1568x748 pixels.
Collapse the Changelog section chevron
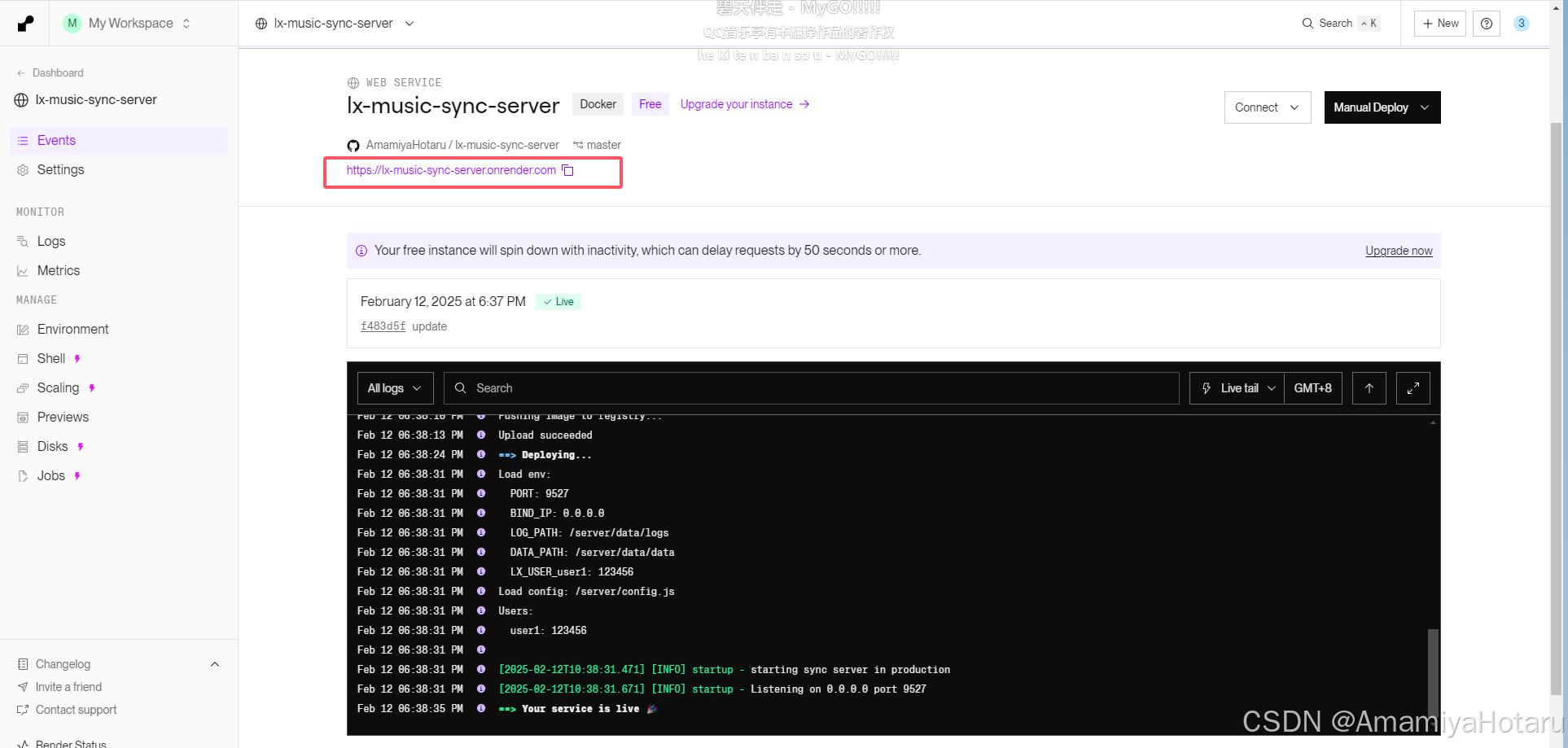[215, 664]
